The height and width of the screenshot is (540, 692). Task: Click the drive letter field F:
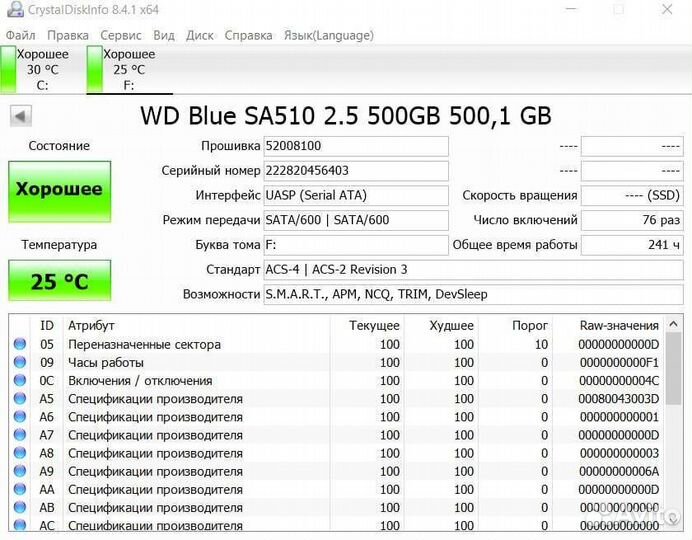356,245
